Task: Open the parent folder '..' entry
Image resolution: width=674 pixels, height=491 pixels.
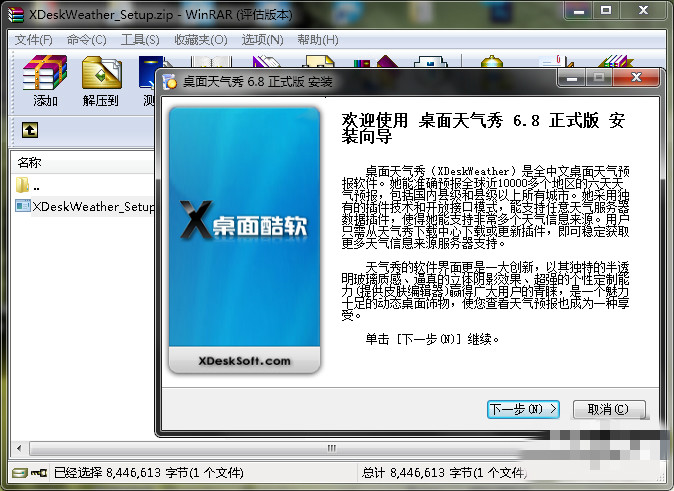Action: click(x=28, y=186)
